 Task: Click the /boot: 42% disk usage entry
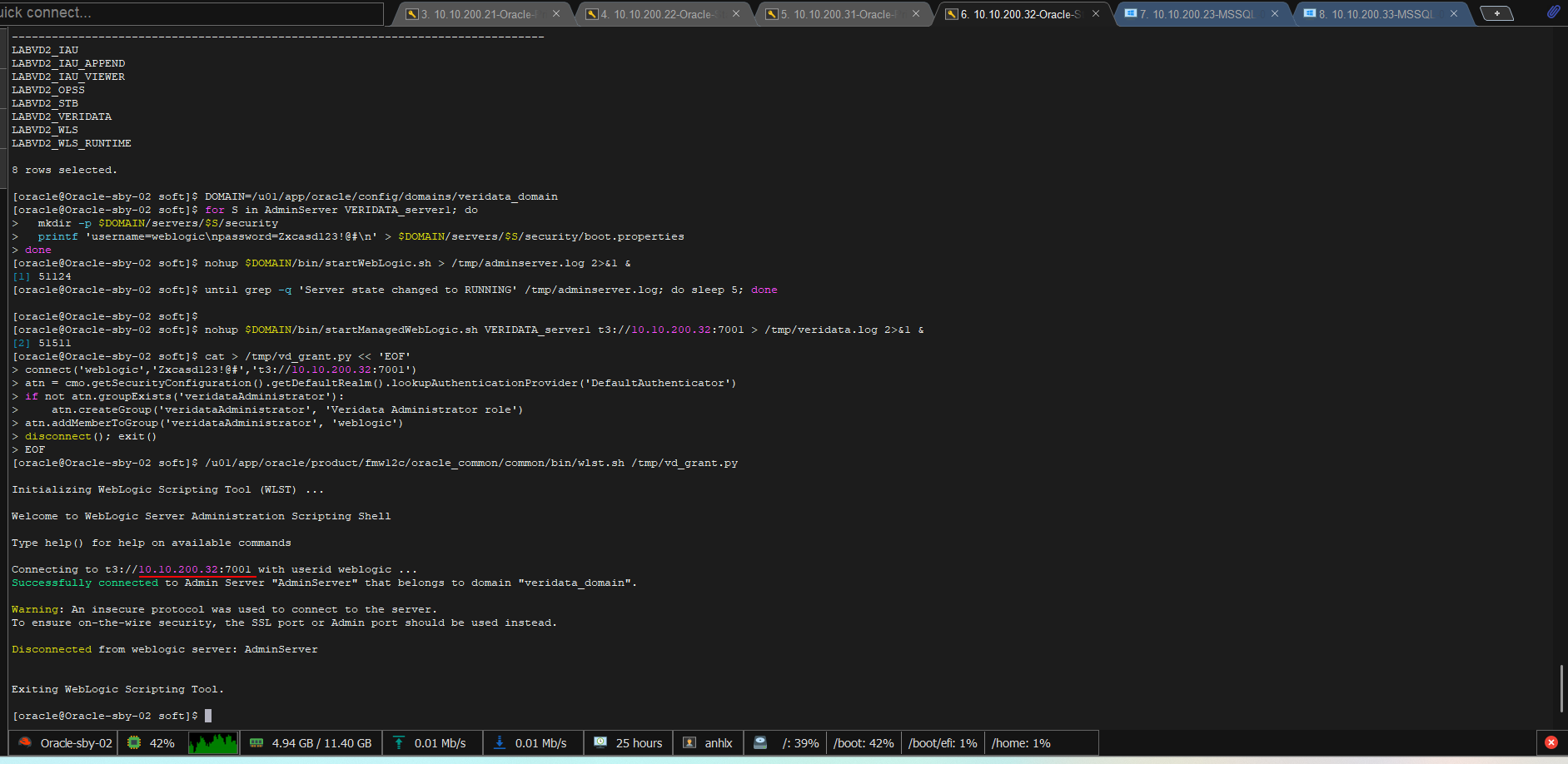pyautogui.click(x=864, y=743)
